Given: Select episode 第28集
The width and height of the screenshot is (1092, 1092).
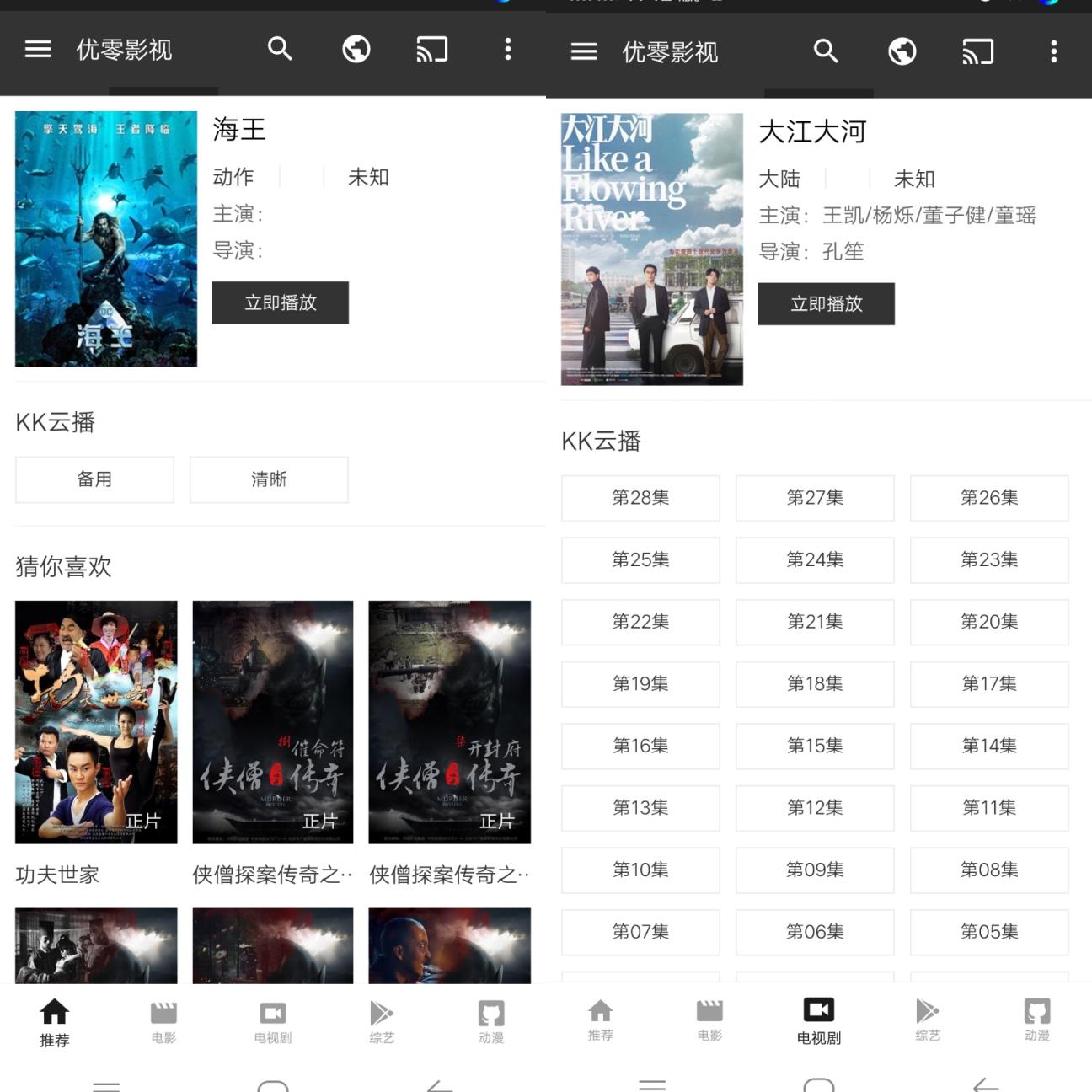Looking at the screenshot, I should point(640,498).
